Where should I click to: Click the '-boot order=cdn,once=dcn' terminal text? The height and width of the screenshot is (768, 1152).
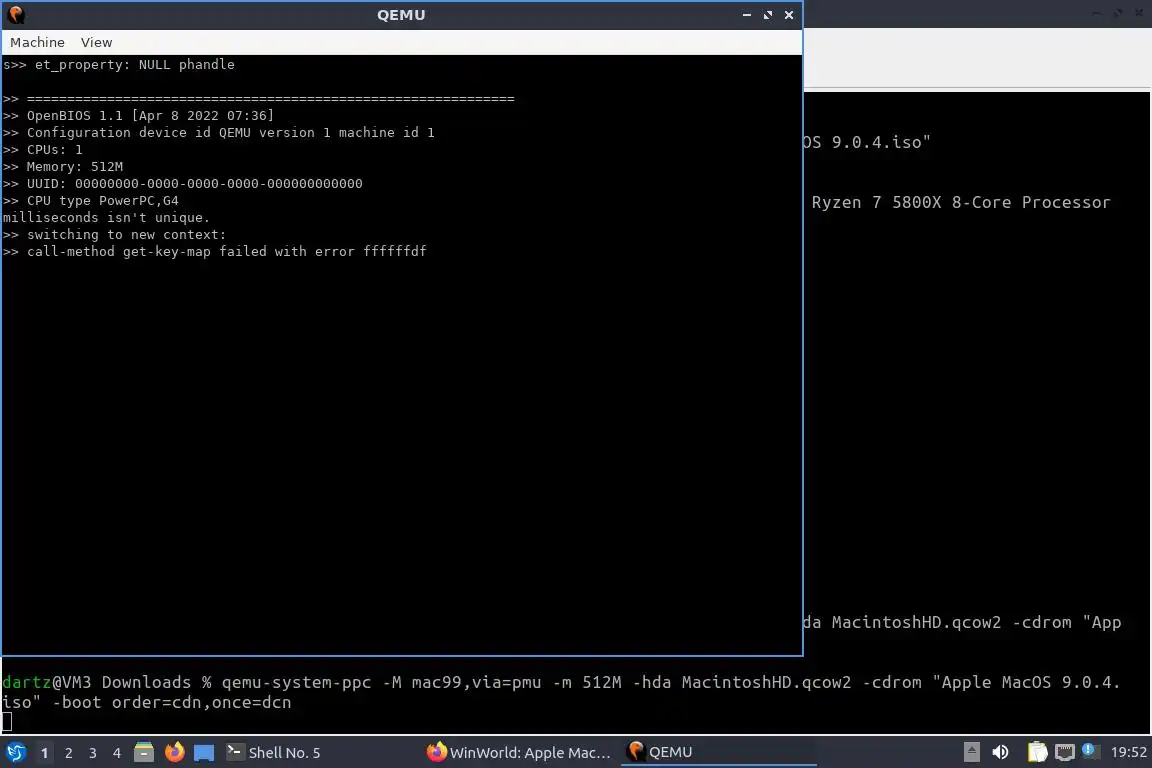click(171, 703)
